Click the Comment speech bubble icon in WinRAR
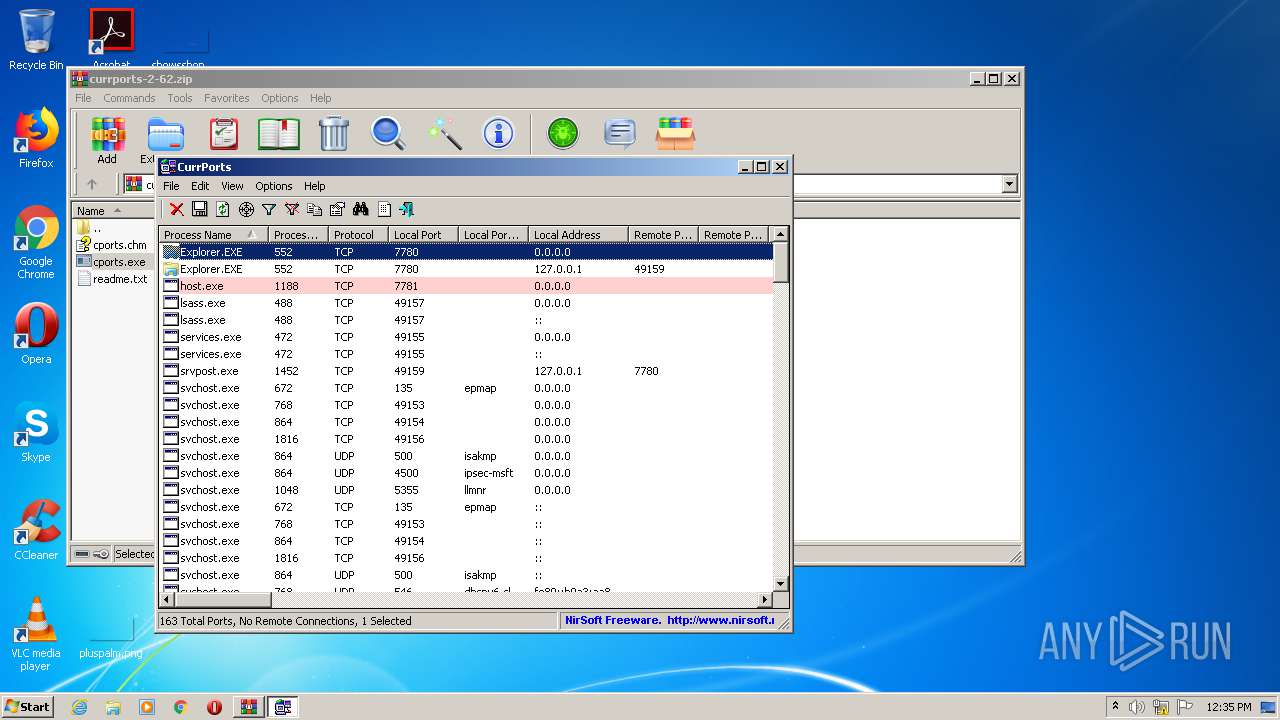This screenshot has height=720, width=1280. [x=619, y=133]
